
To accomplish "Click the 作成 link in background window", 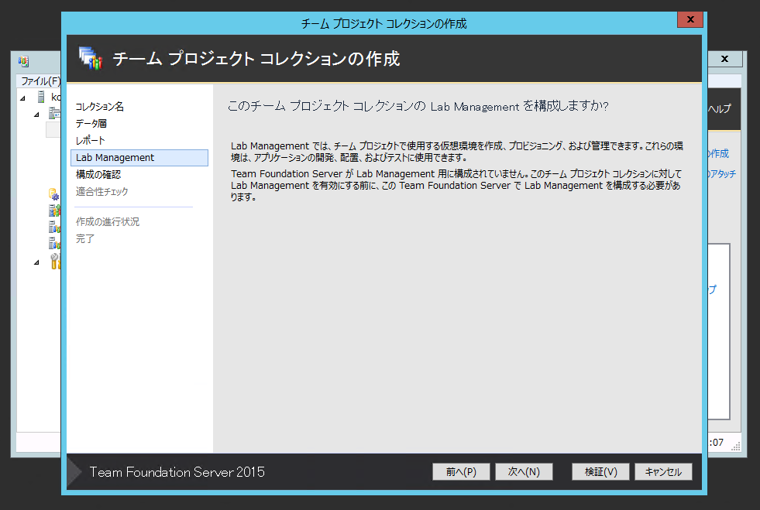I will 718,154.
